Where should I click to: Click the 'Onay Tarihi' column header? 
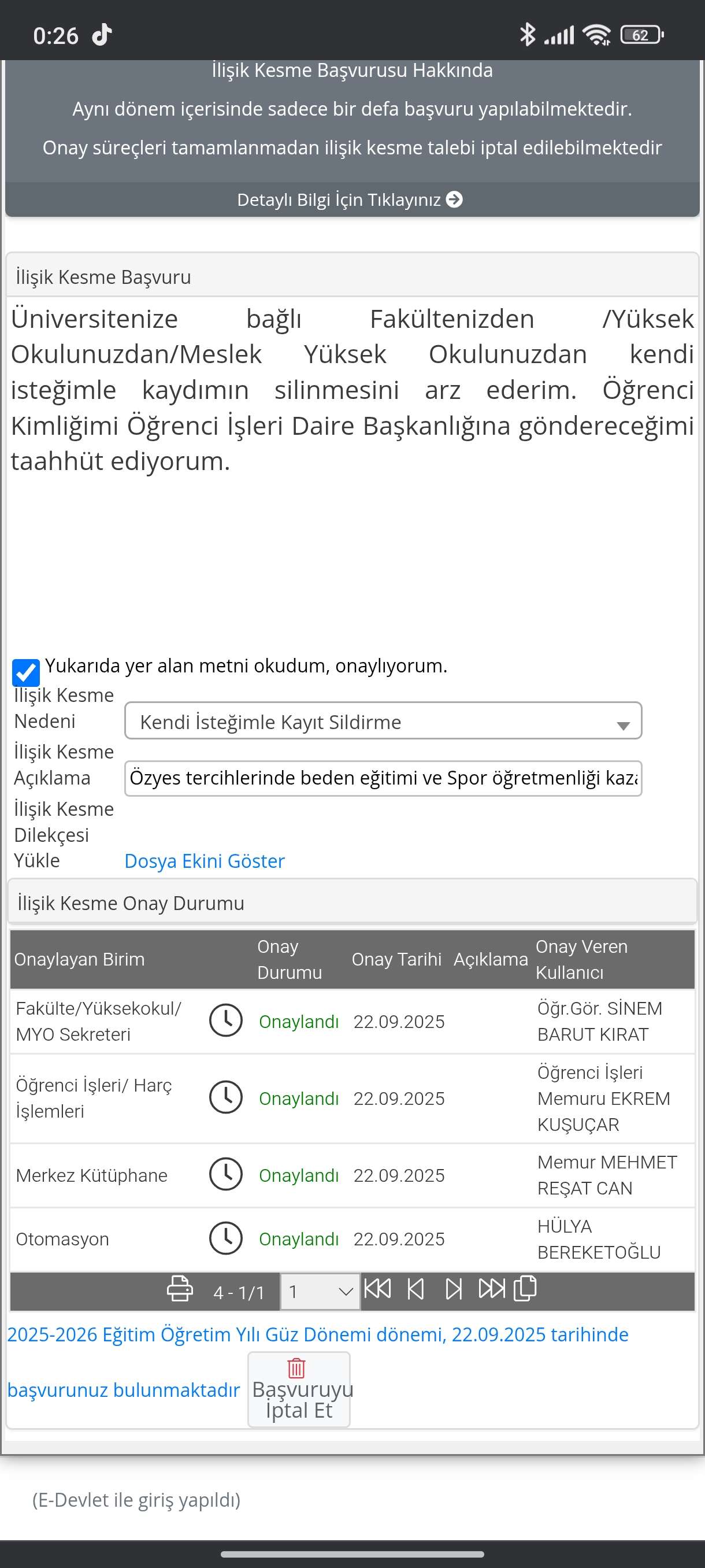pos(396,959)
